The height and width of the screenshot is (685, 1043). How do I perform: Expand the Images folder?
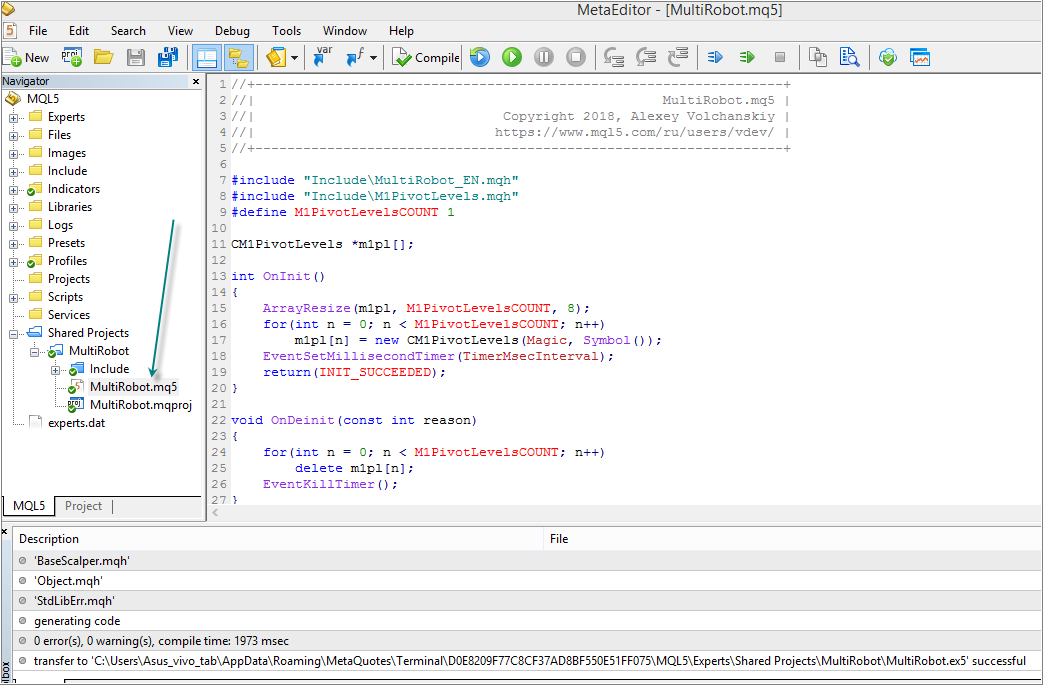tap(13, 154)
